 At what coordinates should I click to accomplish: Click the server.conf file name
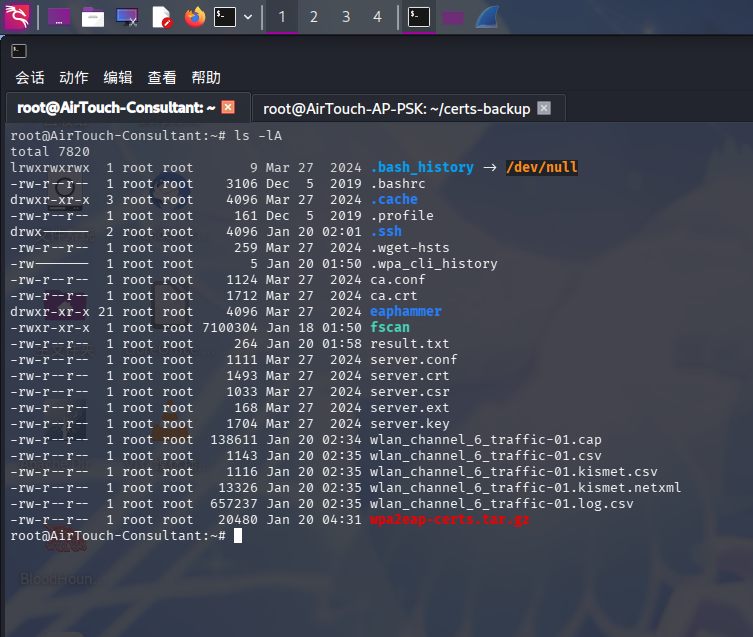point(413,359)
